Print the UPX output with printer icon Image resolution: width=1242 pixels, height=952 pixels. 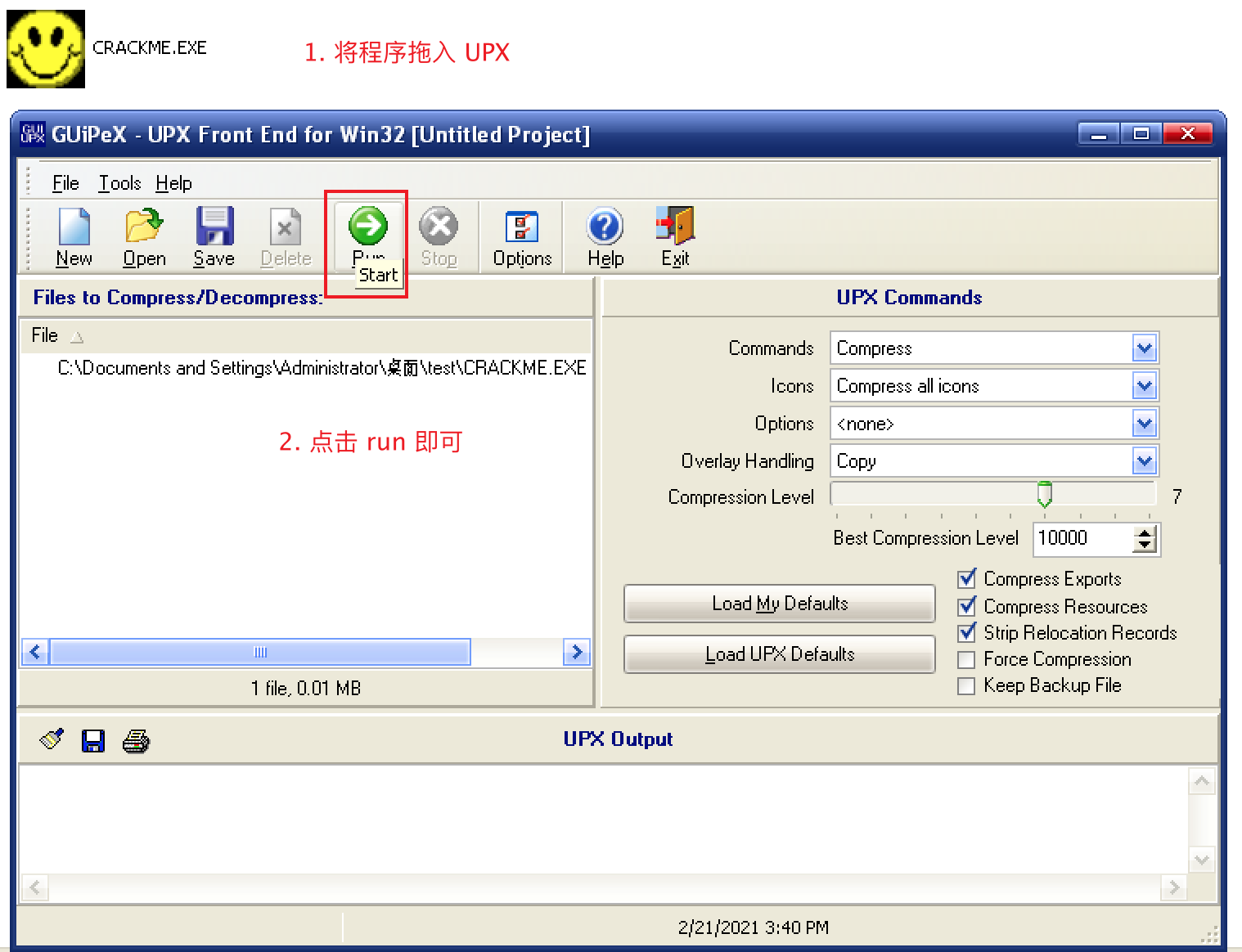coord(136,741)
